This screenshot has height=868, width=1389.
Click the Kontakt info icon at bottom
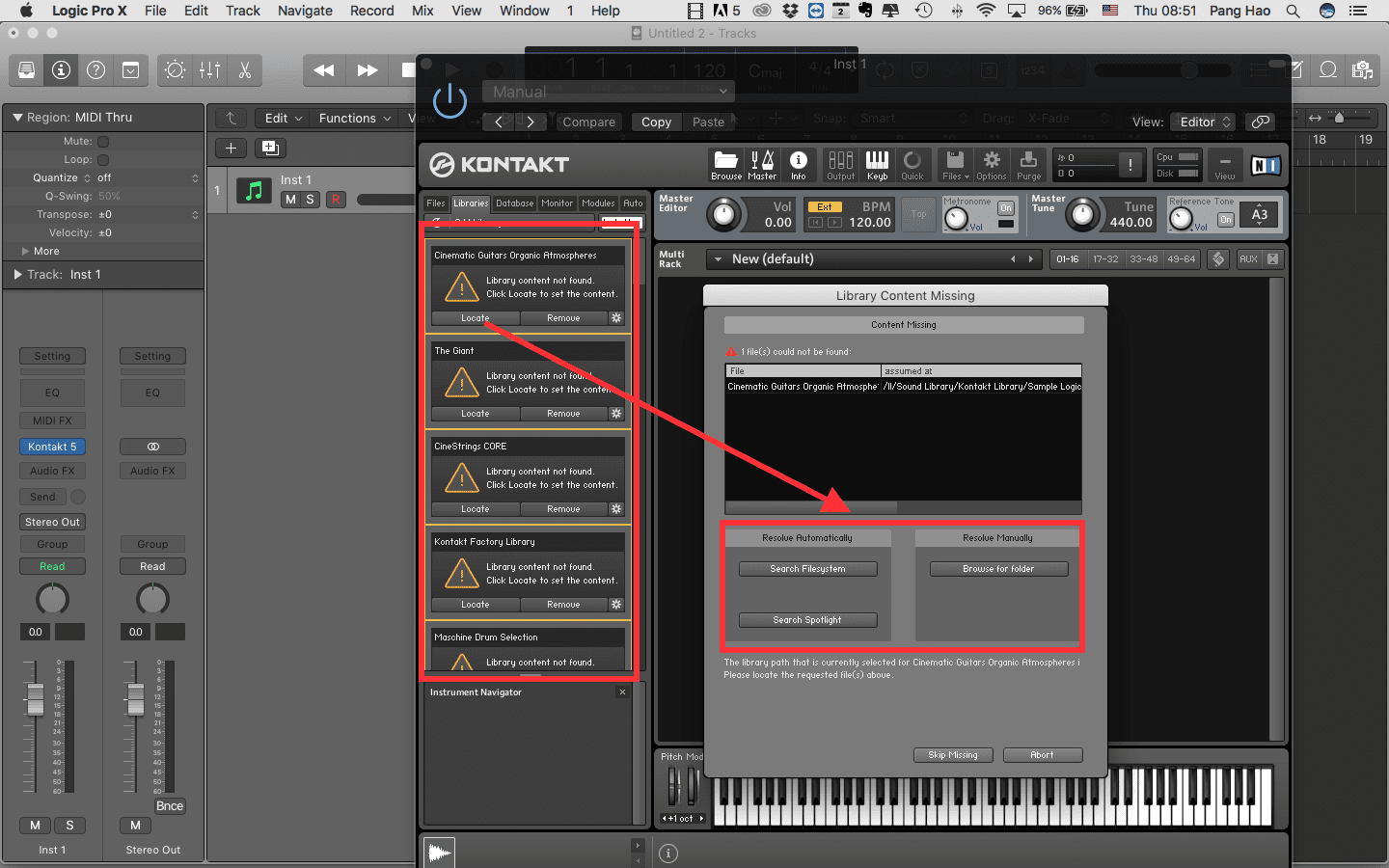pos(667,854)
